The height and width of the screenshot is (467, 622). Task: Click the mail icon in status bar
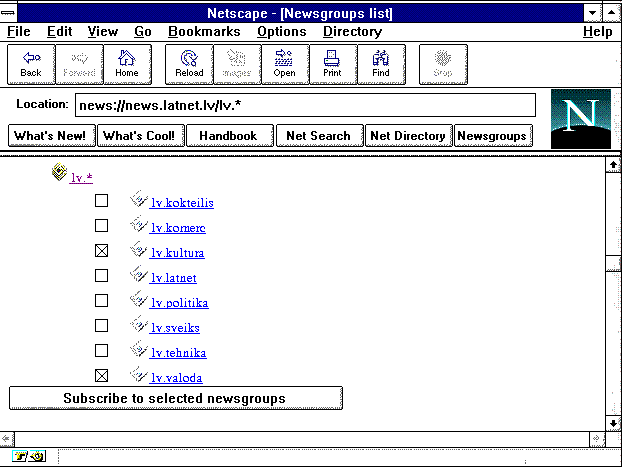37,456
